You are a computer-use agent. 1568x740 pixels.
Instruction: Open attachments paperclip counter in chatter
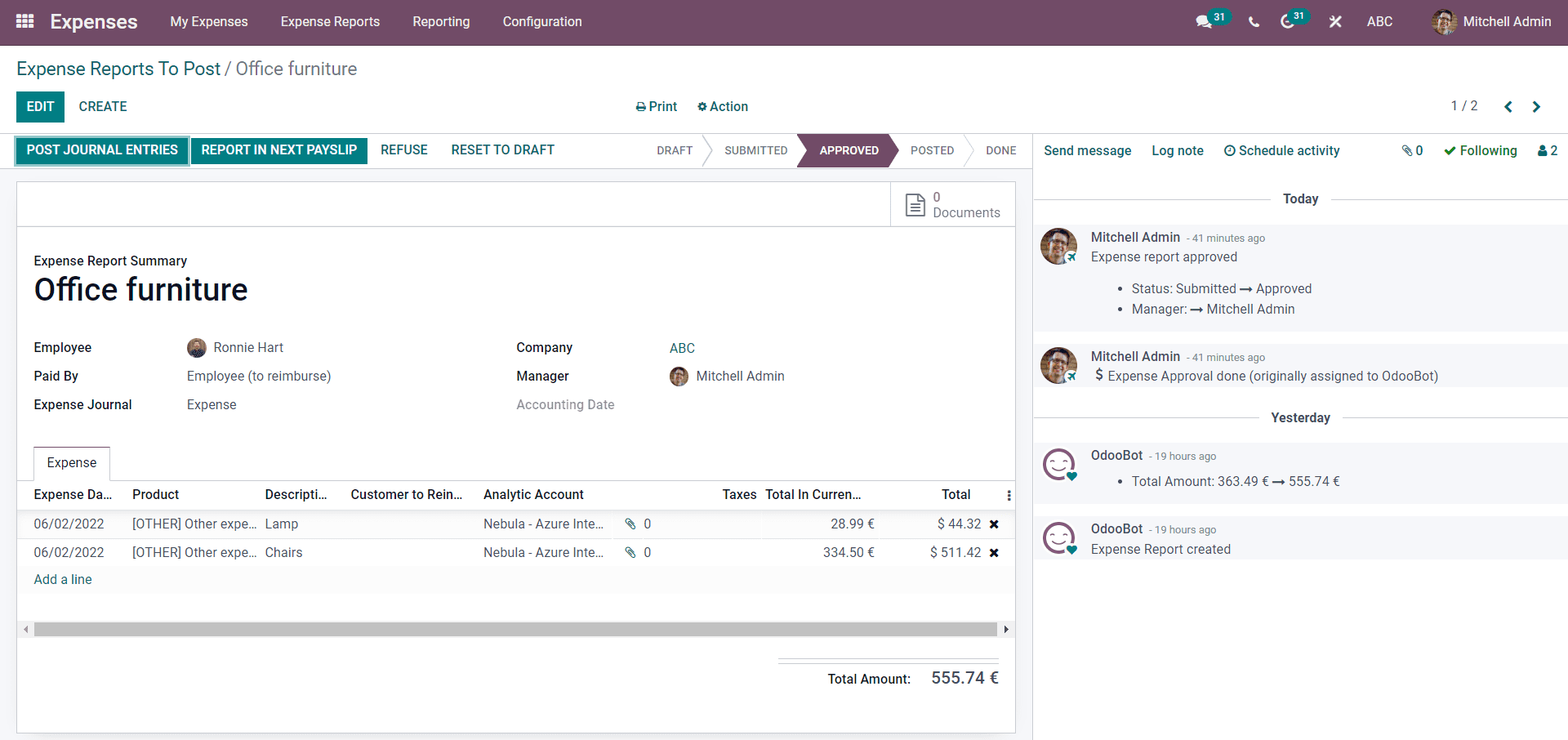tap(1412, 150)
